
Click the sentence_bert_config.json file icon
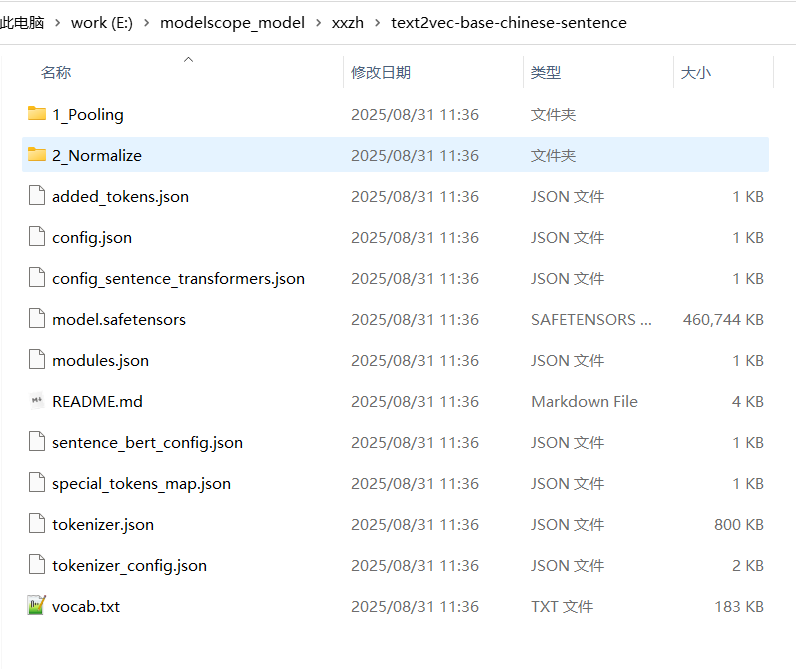pyautogui.click(x=37, y=442)
